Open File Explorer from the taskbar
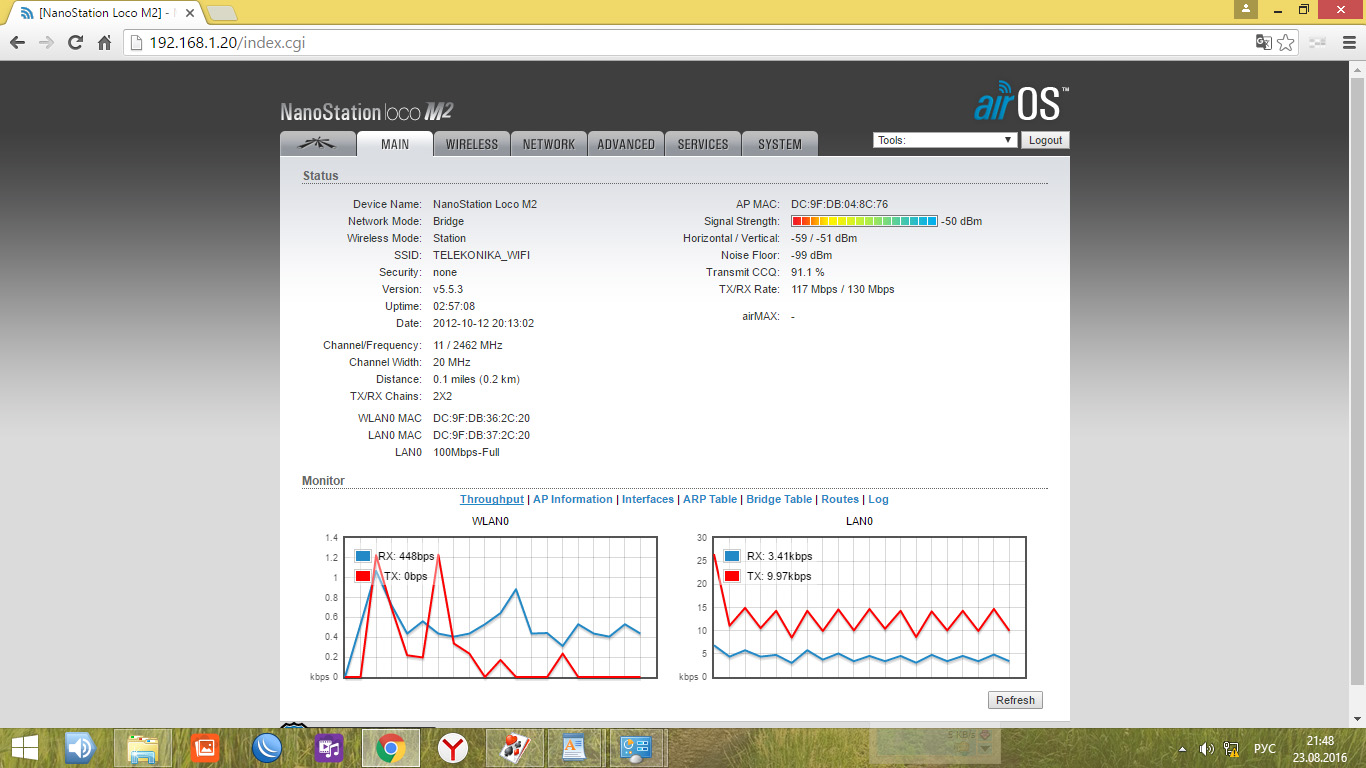 [x=143, y=747]
